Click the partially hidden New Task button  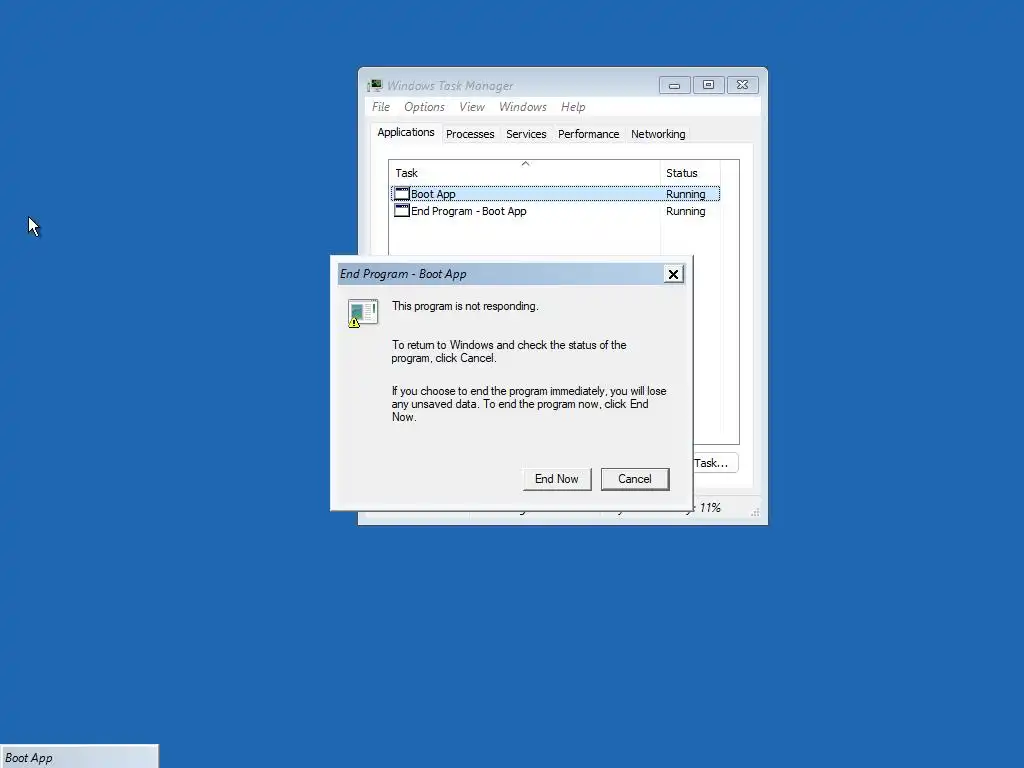tap(715, 463)
